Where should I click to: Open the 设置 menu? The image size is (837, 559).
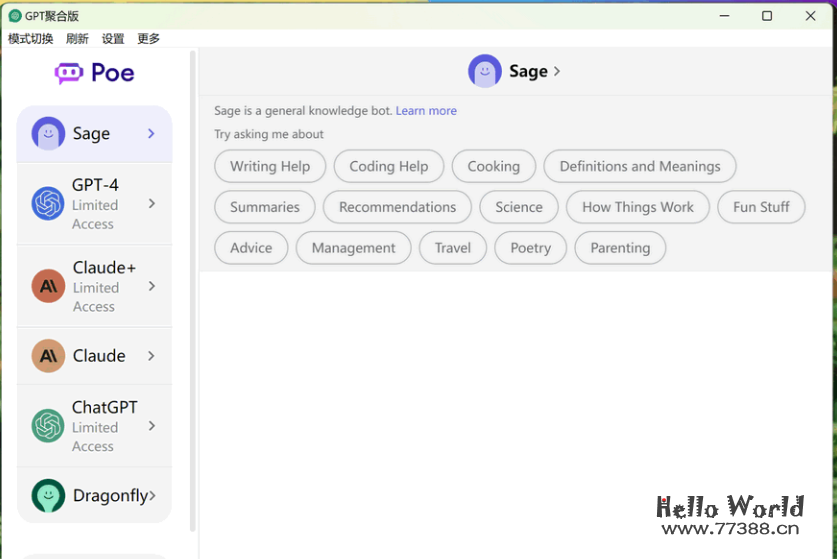113,39
